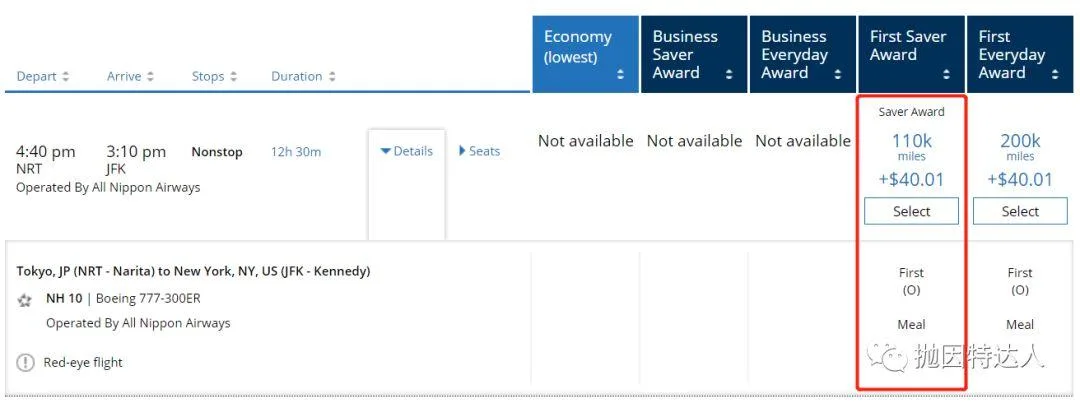
Task: Click the 4:40 pm departure time
Action: [45, 152]
